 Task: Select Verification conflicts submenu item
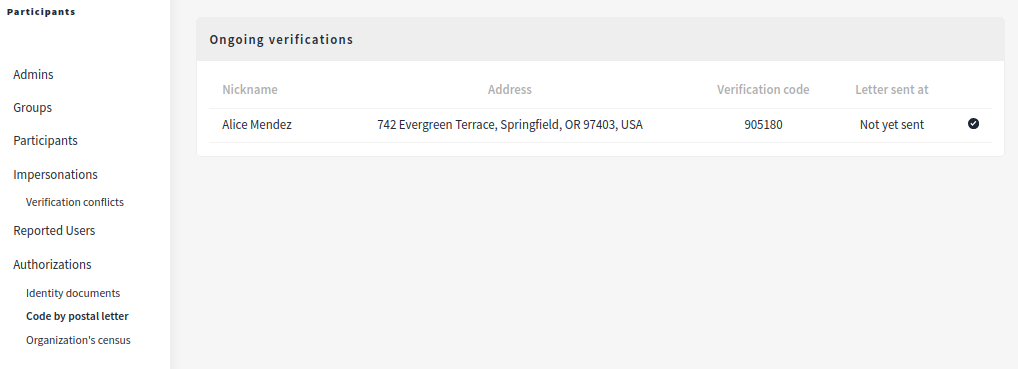point(75,202)
